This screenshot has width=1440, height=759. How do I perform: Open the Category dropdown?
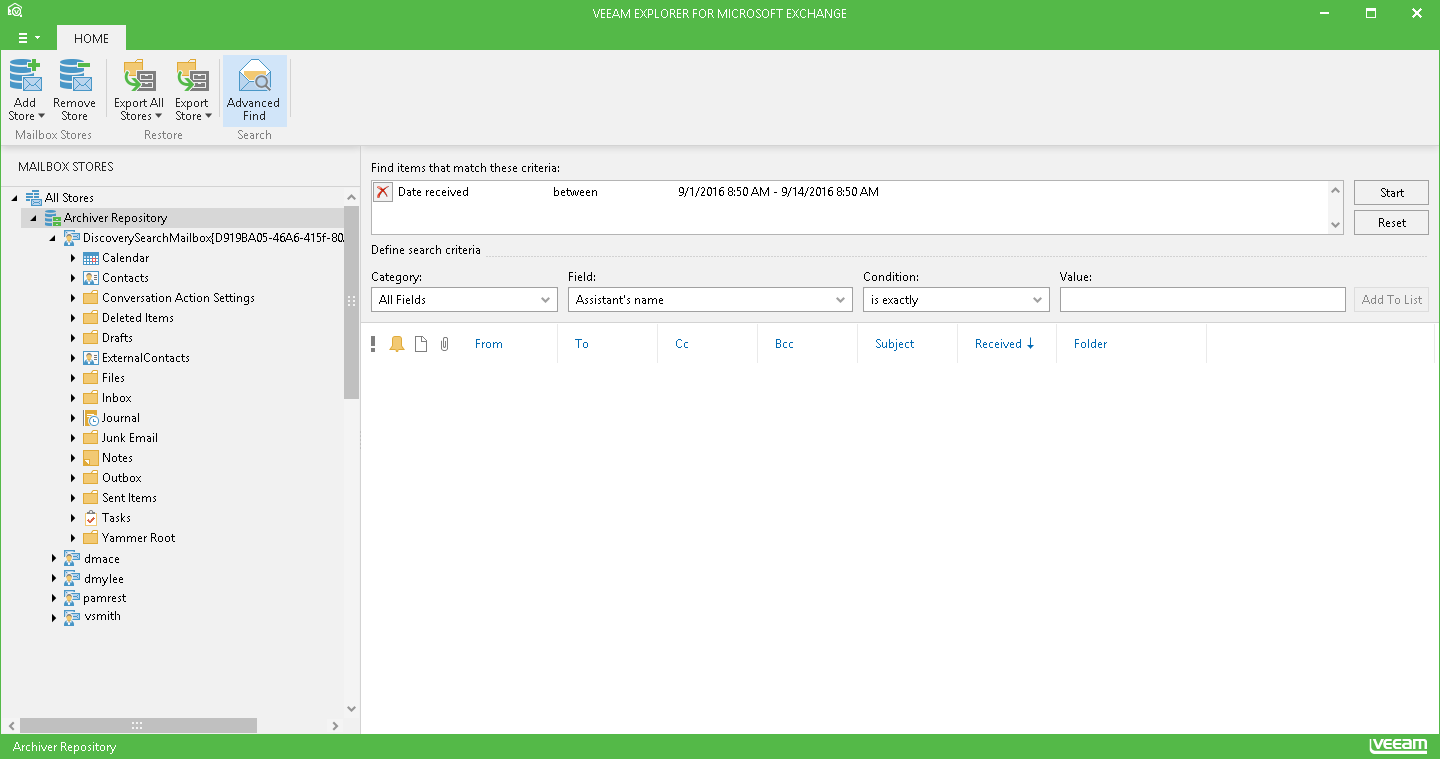(x=464, y=300)
